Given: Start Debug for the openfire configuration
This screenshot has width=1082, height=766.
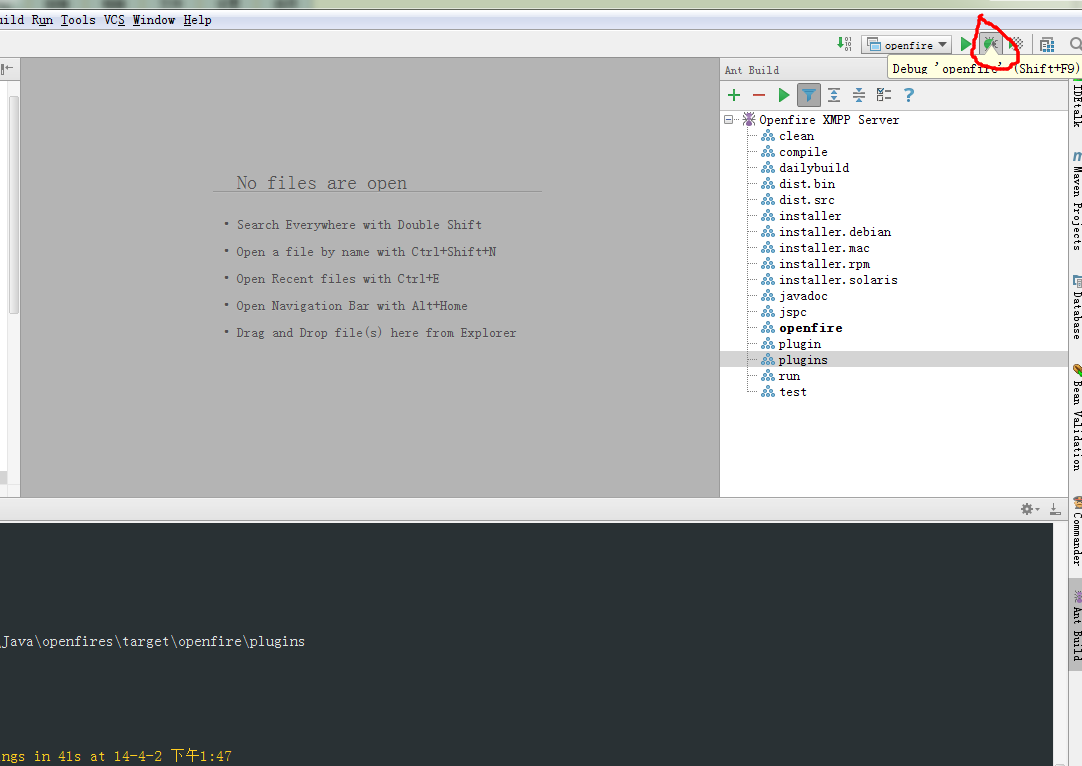Looking at the screenshot, I should 989,44.
